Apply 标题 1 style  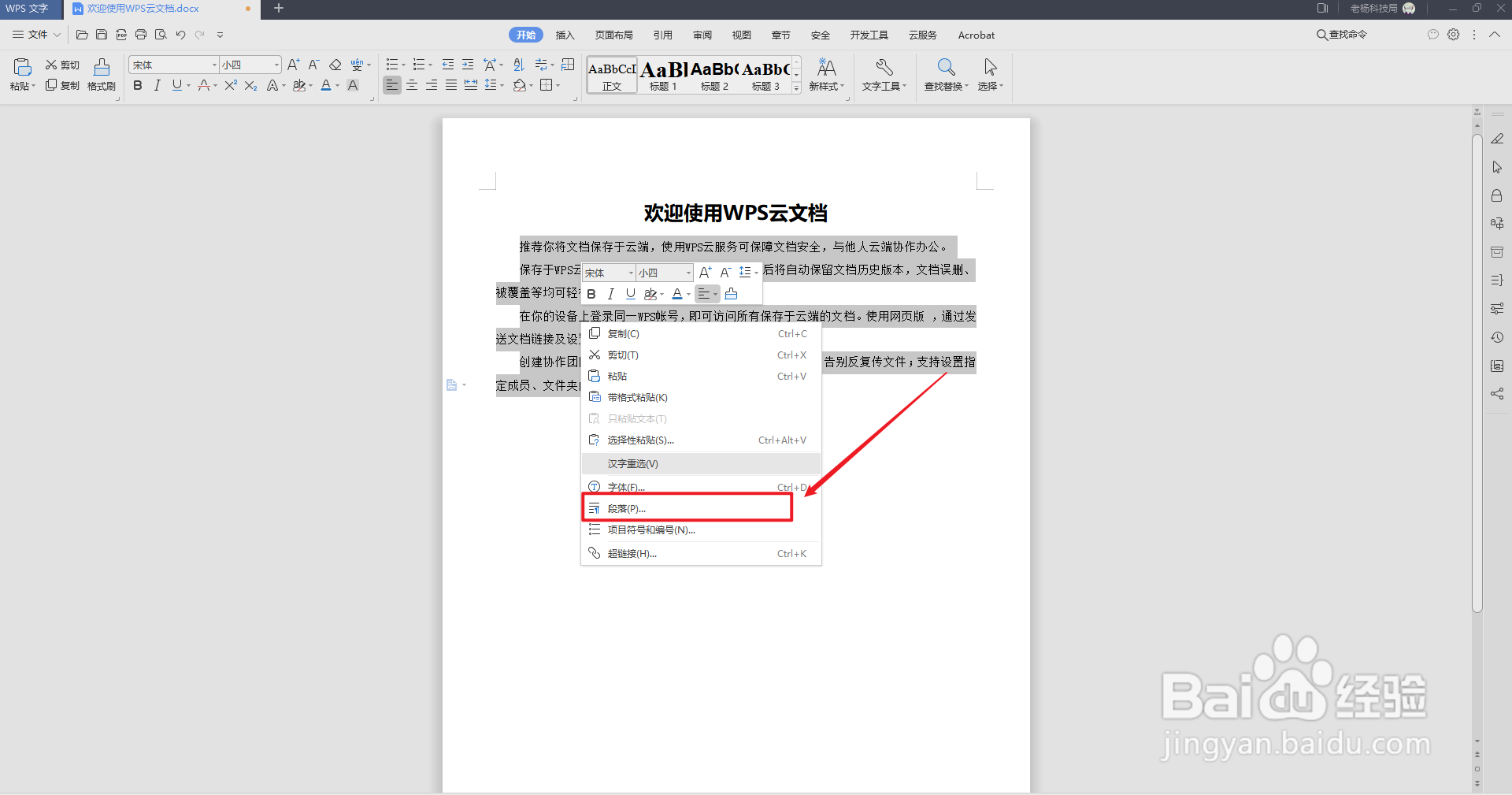pos(663,75)
